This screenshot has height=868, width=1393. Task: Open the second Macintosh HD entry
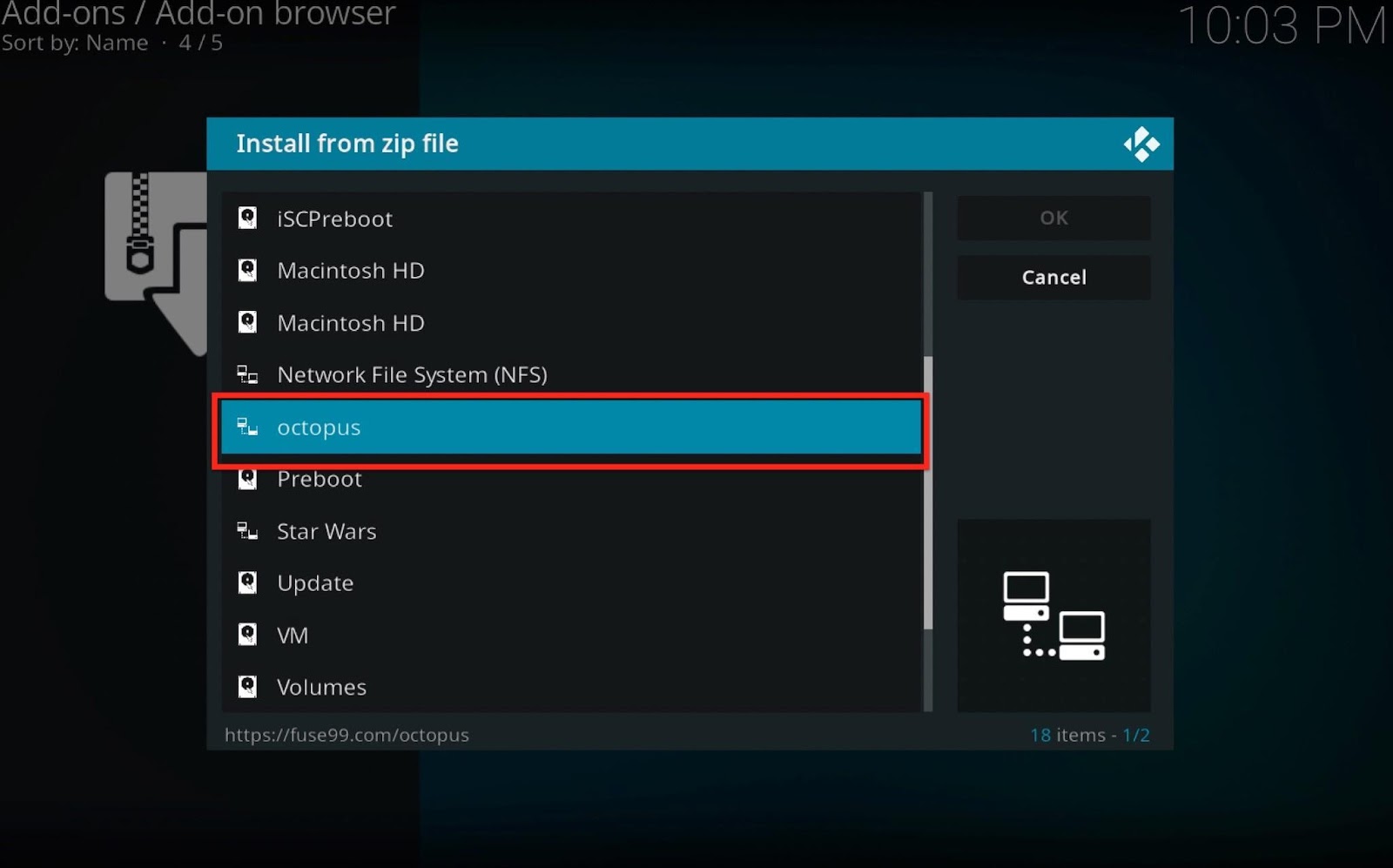(x=571, y=323)
